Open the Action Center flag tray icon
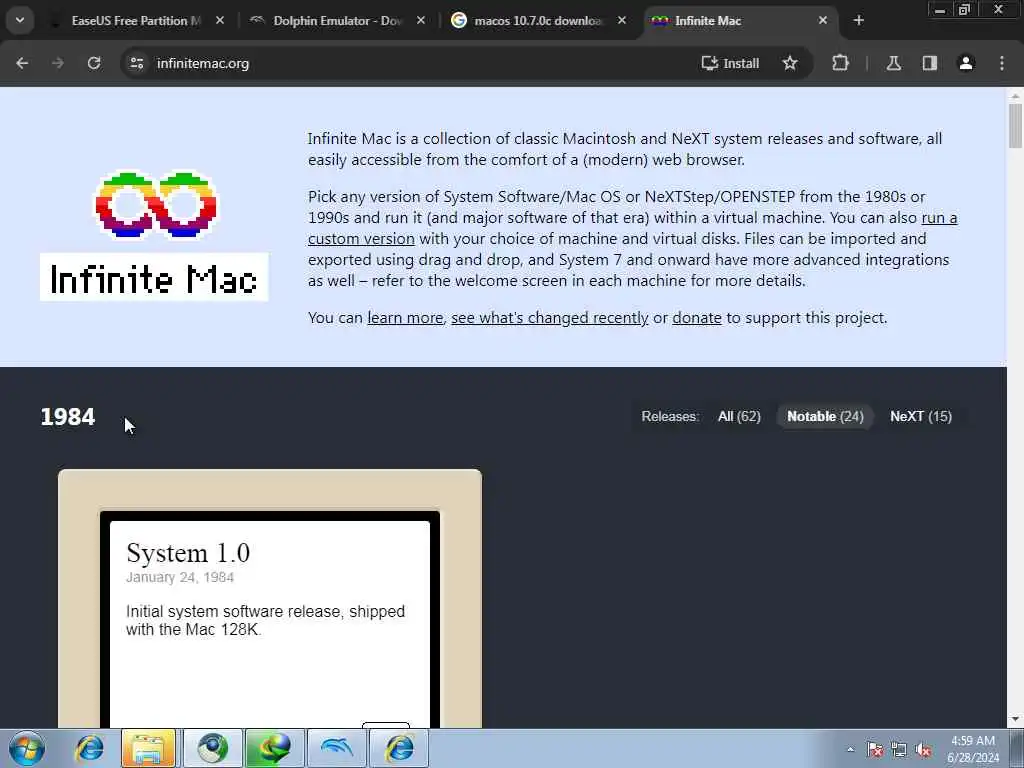The height and width of the screenshot is (768, 1024). click(874, 749)
